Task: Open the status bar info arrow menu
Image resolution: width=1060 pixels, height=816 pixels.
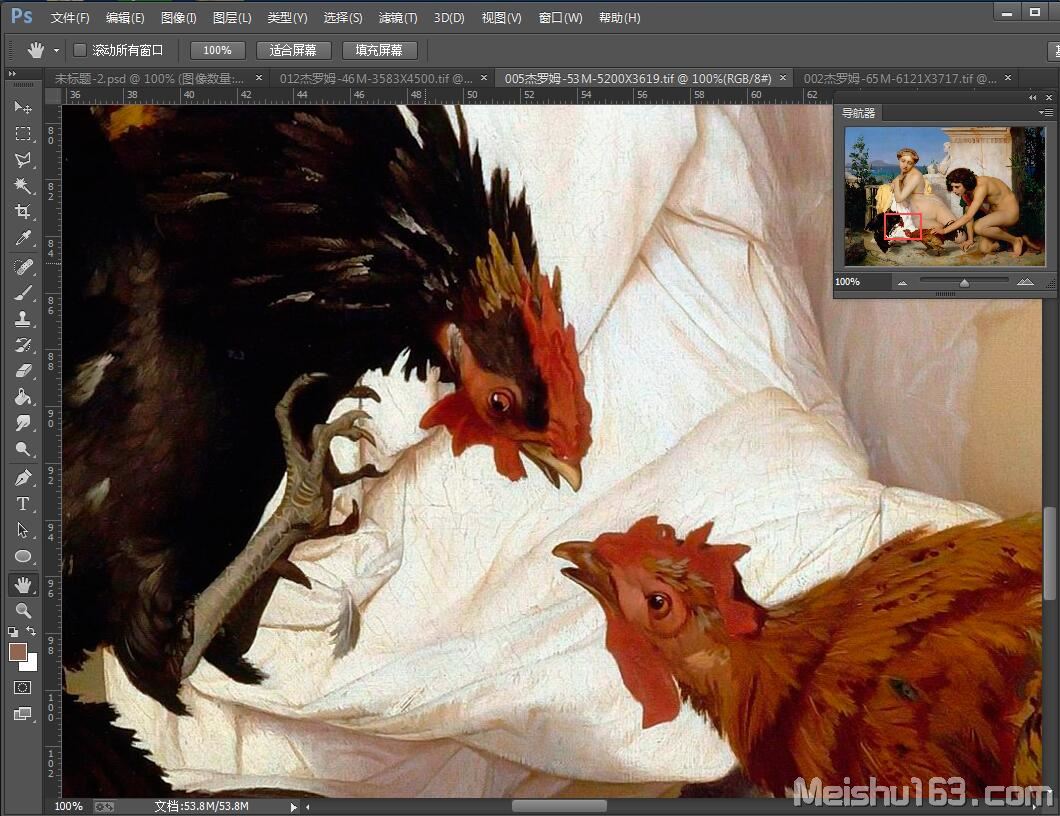Action: coord(293,807)
